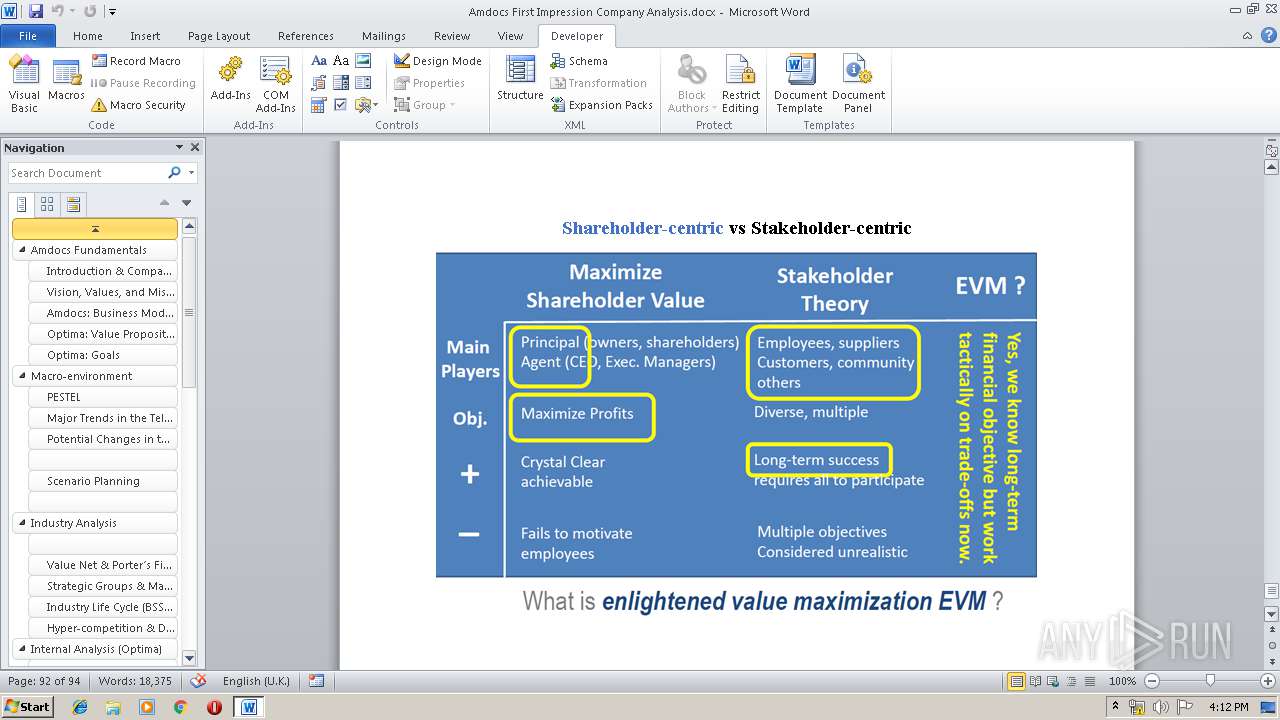Open the View tab
This screenshot has height=720, width=1280.
(x=510, y=36)
